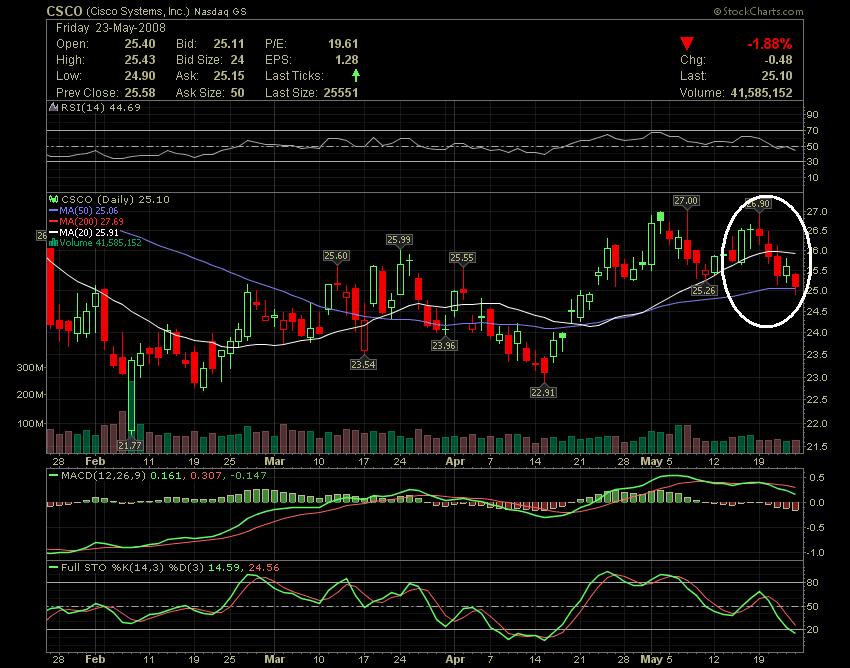The width and height of the screenshot is (850, 668).
Task: Click the '(Cisco Systems, Inc.)' company name
Action: coord(138,11)
